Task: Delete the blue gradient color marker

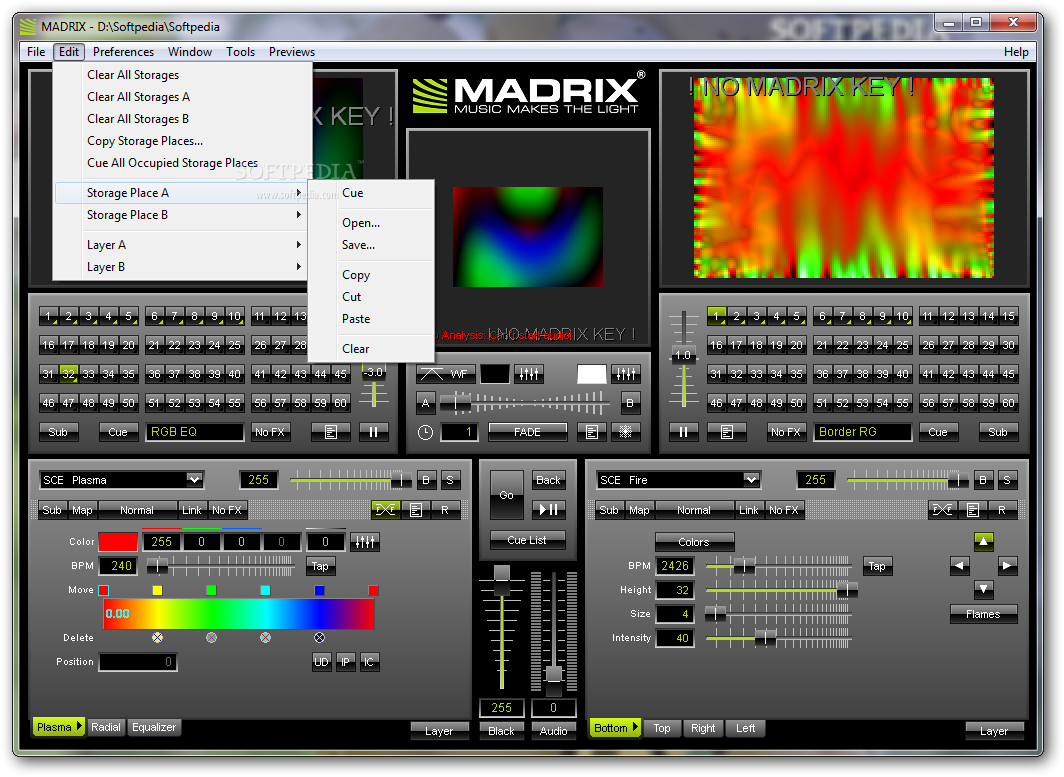Action: (x=320, y=637)
